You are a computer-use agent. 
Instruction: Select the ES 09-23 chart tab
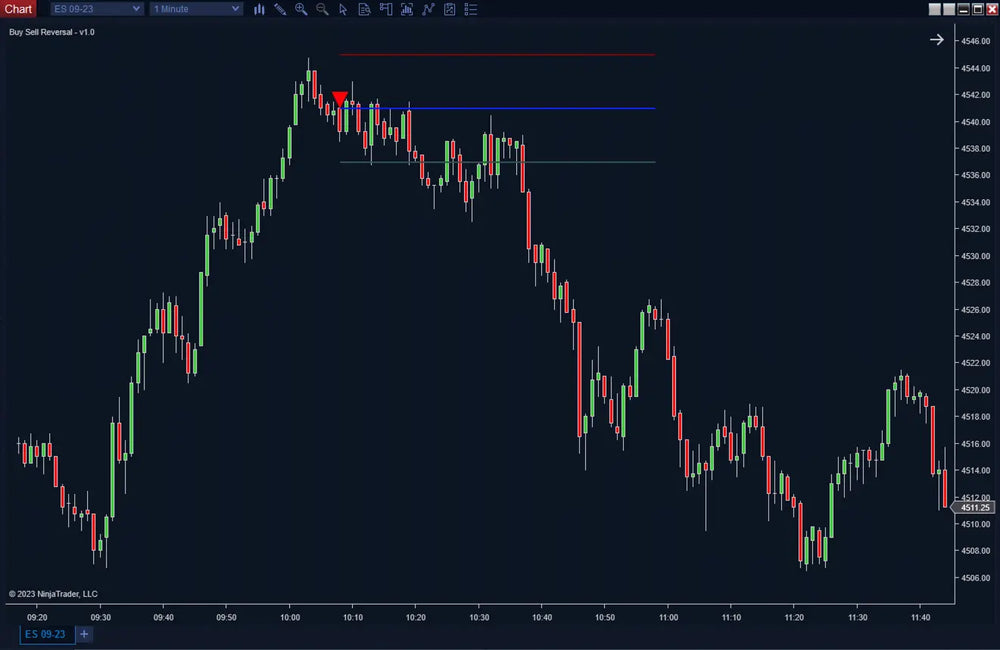pos(47,634)
